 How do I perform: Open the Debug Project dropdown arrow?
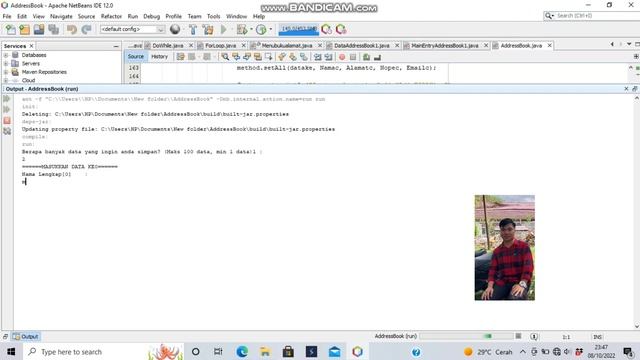tap(251, 29)
